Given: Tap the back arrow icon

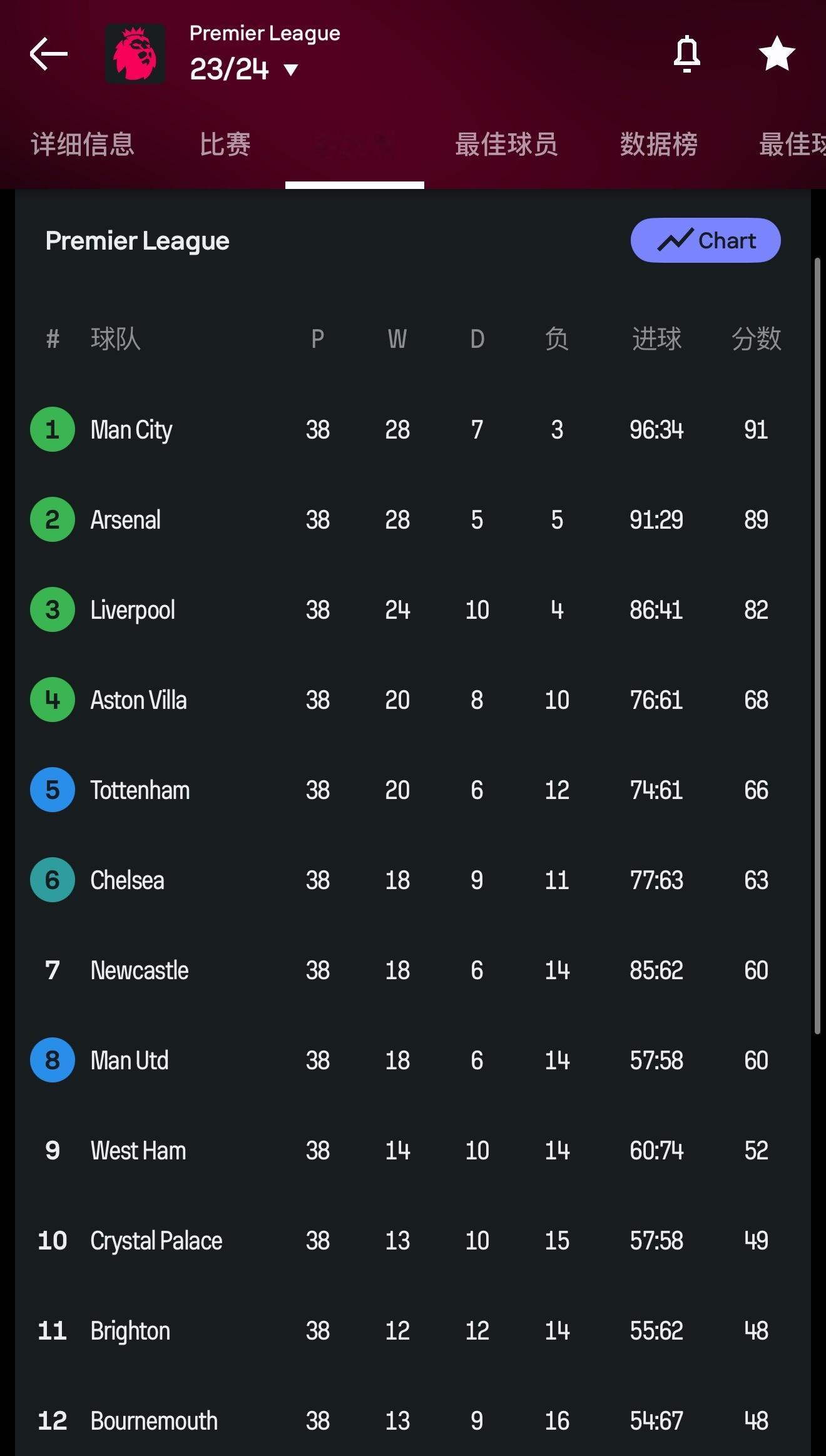Looking at the screenshot, I should click(x=48, y=54).
